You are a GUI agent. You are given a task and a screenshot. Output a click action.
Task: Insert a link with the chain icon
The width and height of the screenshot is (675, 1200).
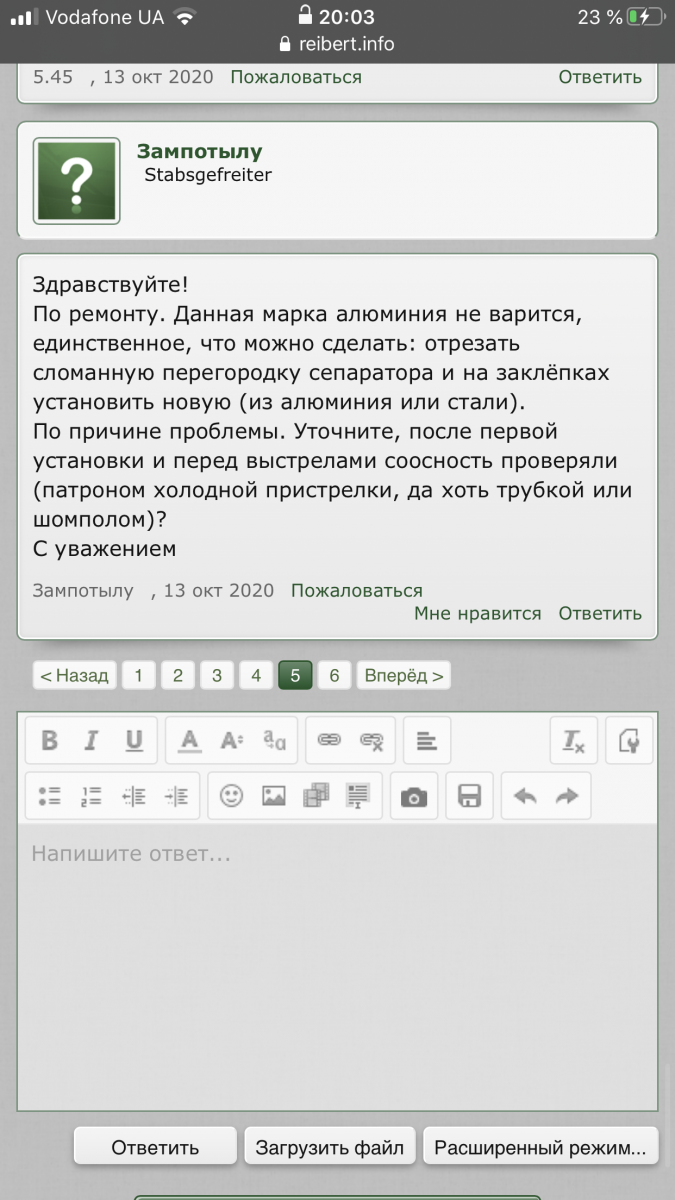[x=329, y=741]
